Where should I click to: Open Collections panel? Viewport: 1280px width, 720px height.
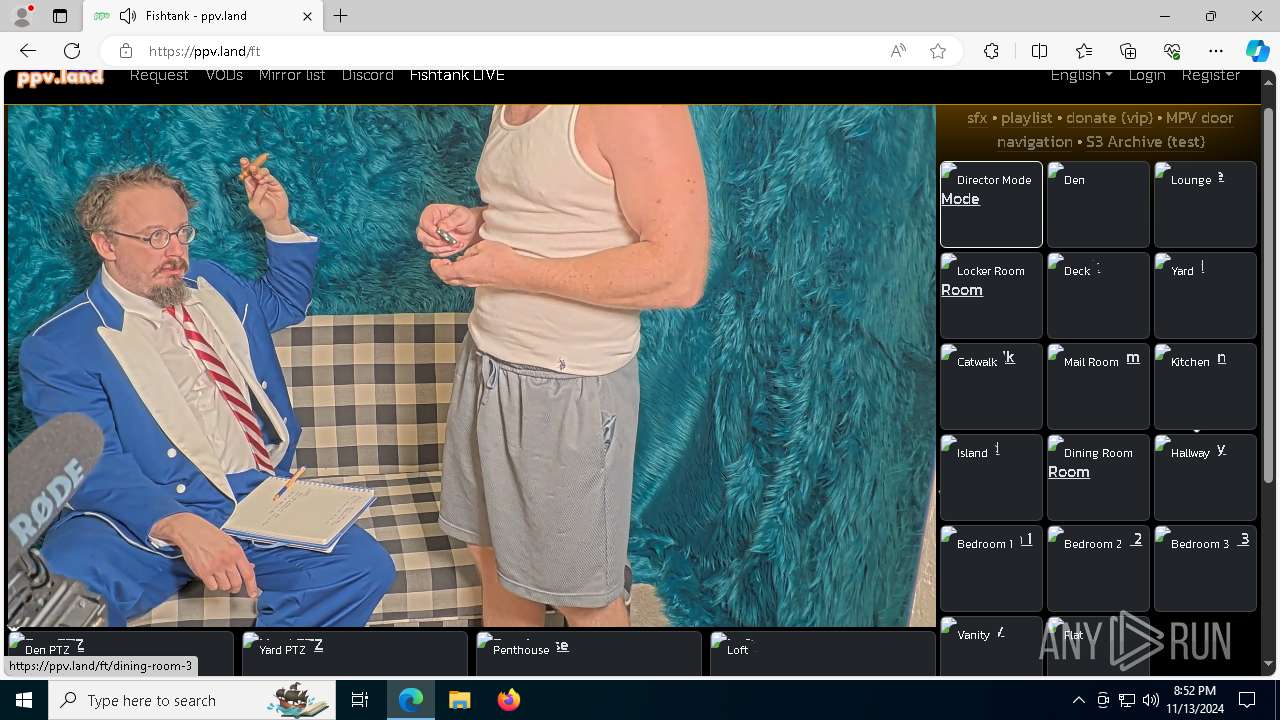click(x=1128, y=51)
